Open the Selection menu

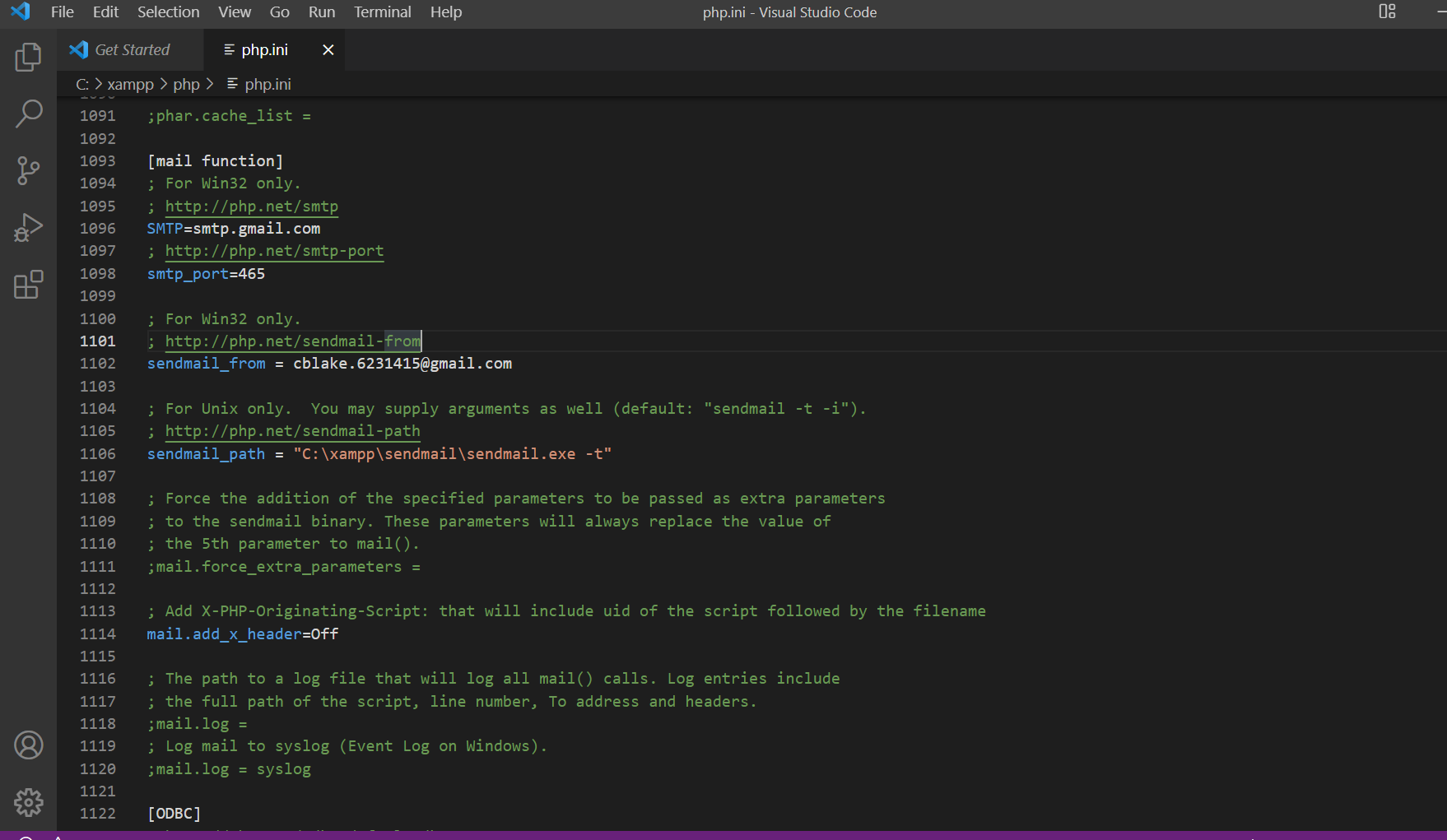click(168, 12)
